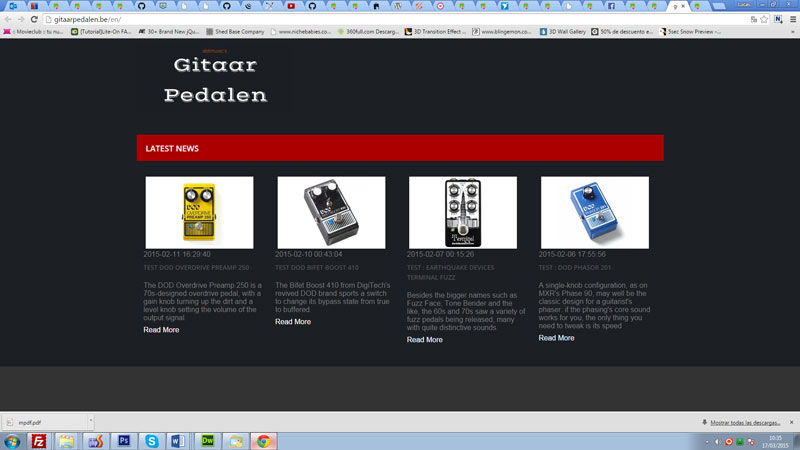Image resolution: width=800 pixels, height=450 pixels.
Task: Click the volume speaker icon in system tray
Action: click(x=717, y=442)
